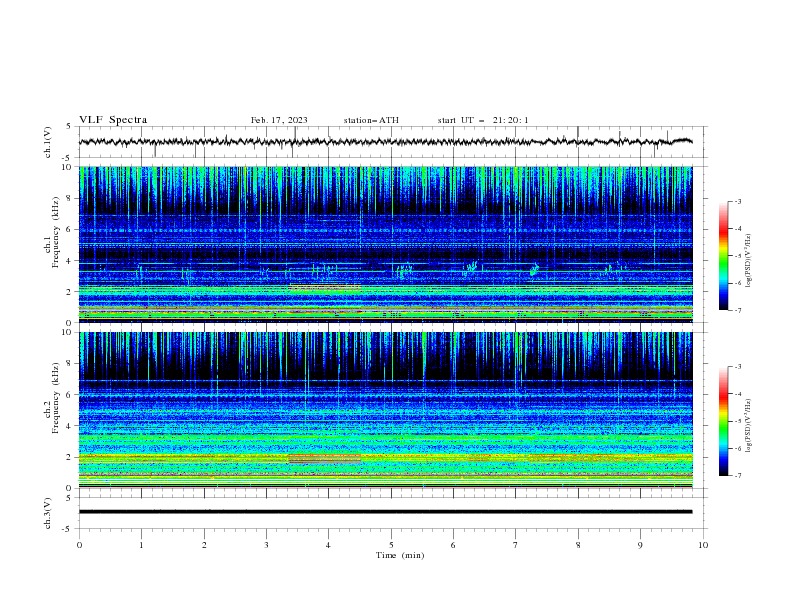Select the date text "Feb. 17, 2023"
The width and height of the screenshot is (792, 612).
(279, 120)
